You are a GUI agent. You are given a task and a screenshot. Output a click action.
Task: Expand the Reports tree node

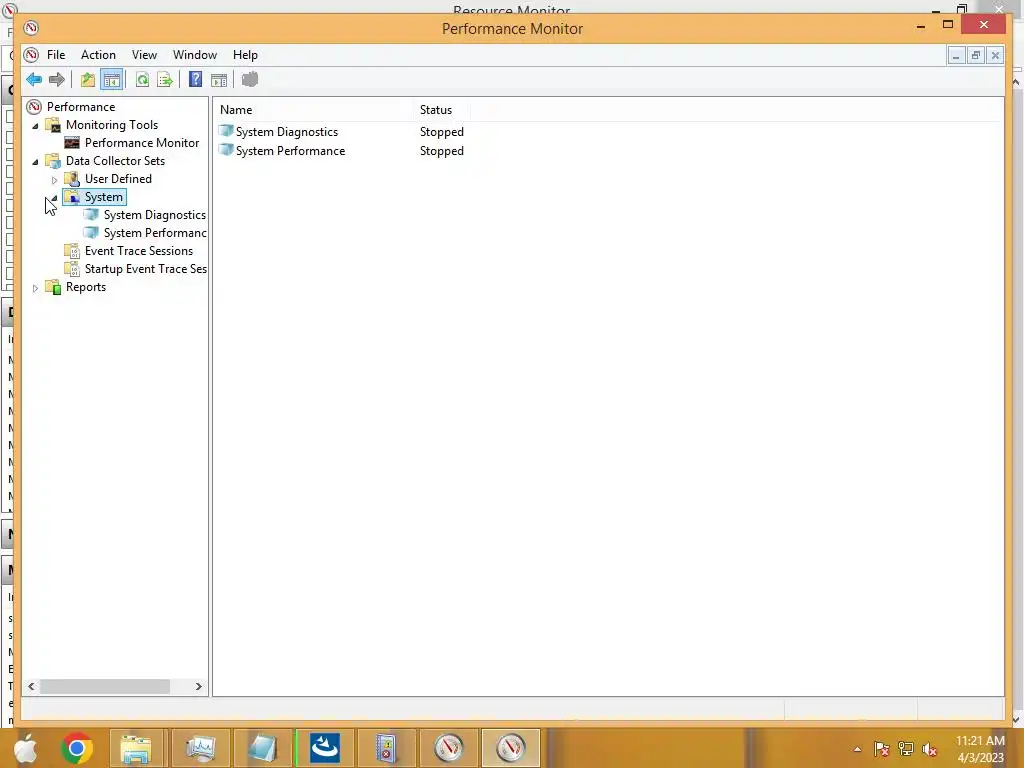[35, 287]
